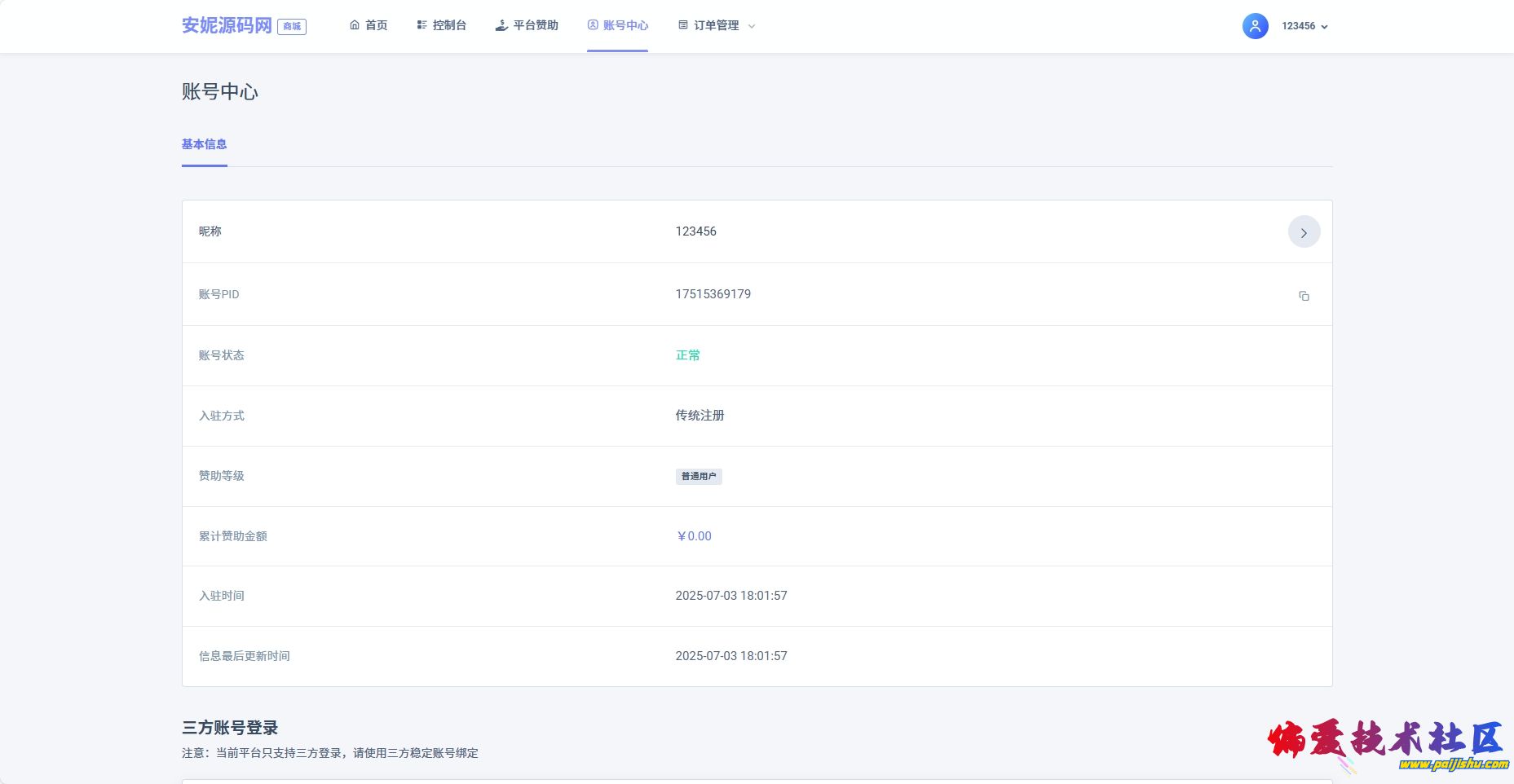Click the 普通用户 sponsorship level badge
This screenshot has height=784, width=1514.
tap(699, 476)
